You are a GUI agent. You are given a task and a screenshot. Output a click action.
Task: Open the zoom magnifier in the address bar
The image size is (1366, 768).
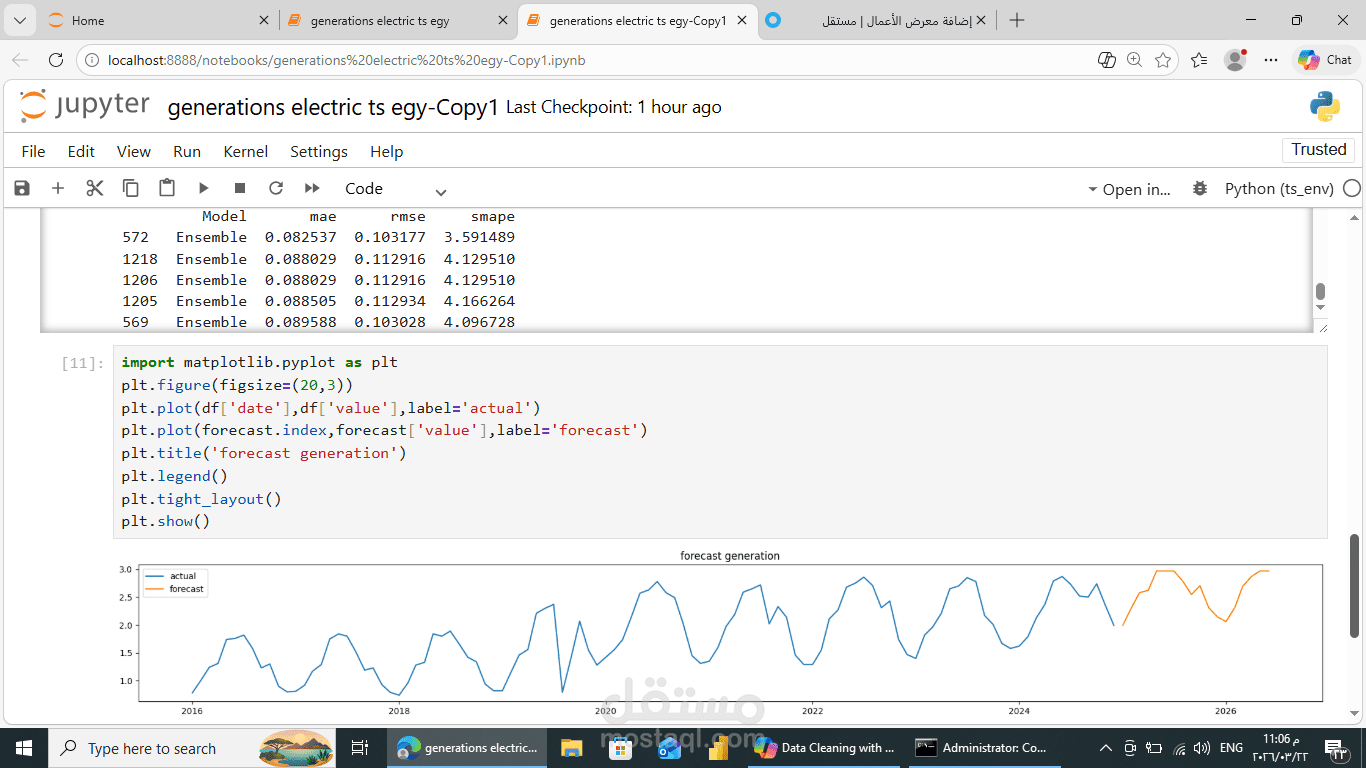coord(1134,60)
